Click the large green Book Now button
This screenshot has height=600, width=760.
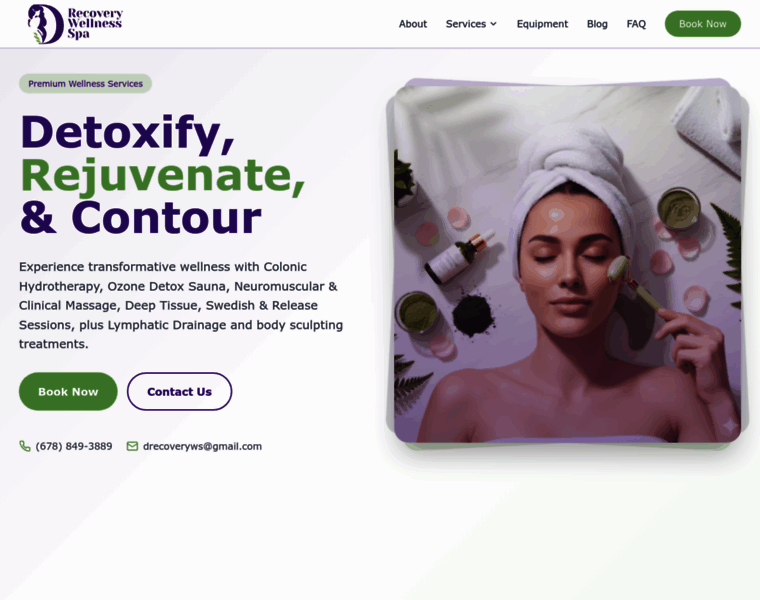[68, 392]
